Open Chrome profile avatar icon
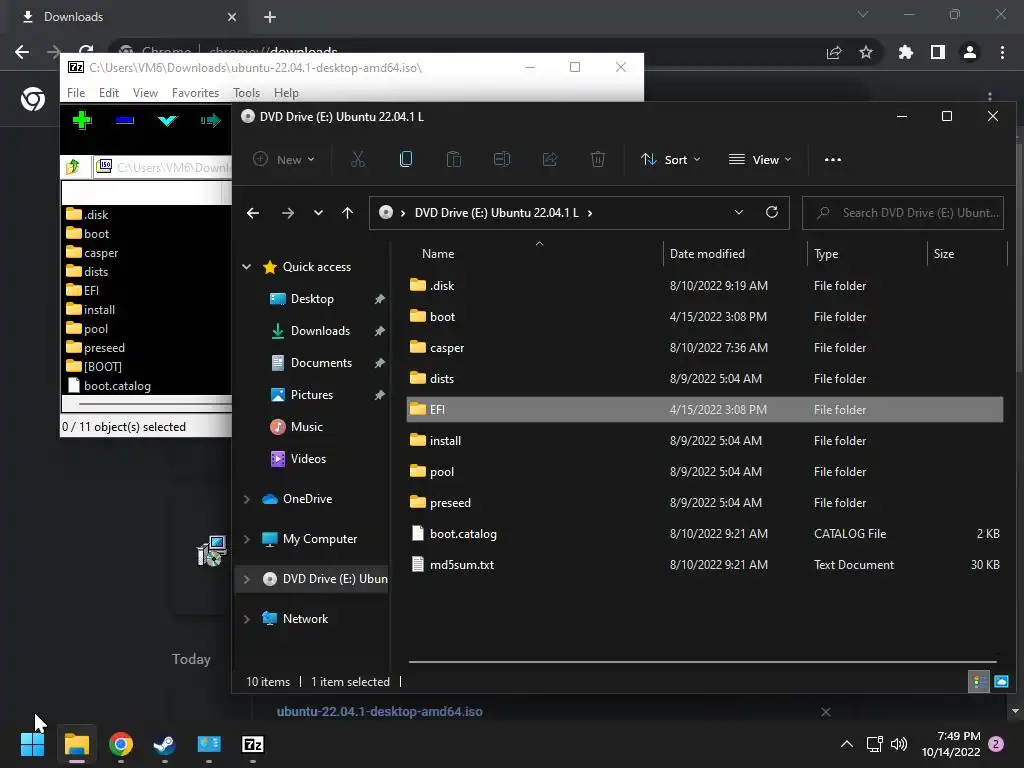 tap(970, 52)
